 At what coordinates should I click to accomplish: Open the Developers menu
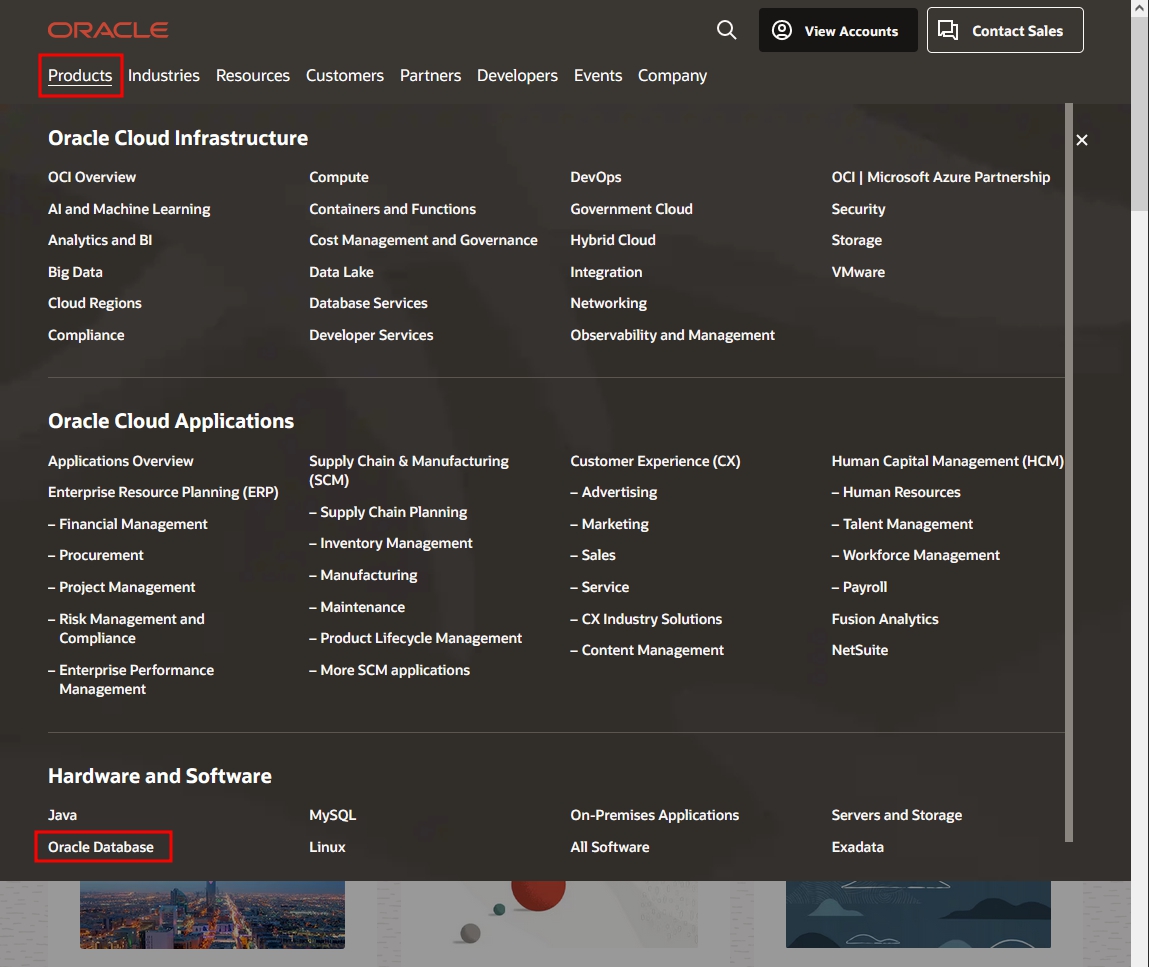pos(517,75)
